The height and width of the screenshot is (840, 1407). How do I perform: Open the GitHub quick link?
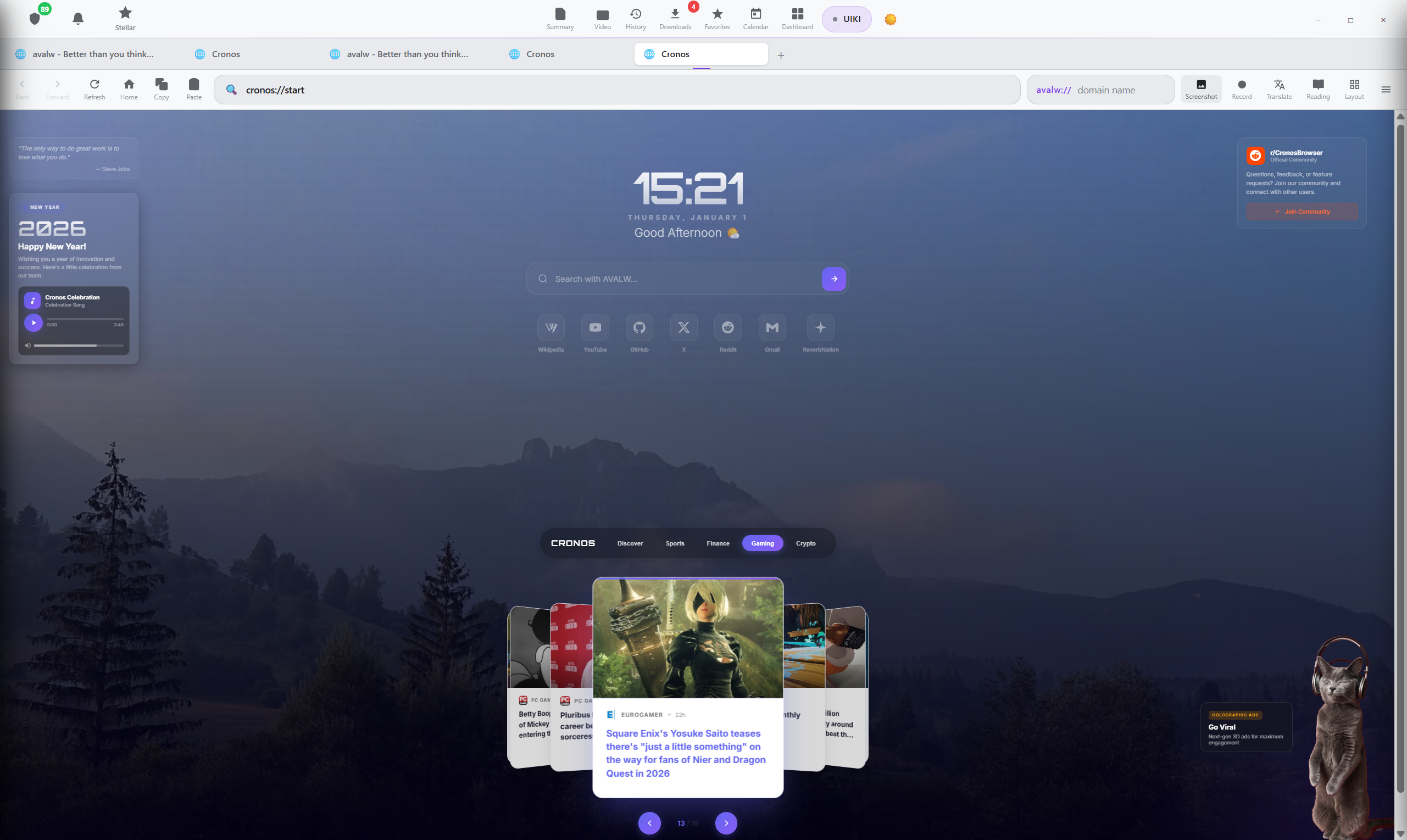pos(639,327)
